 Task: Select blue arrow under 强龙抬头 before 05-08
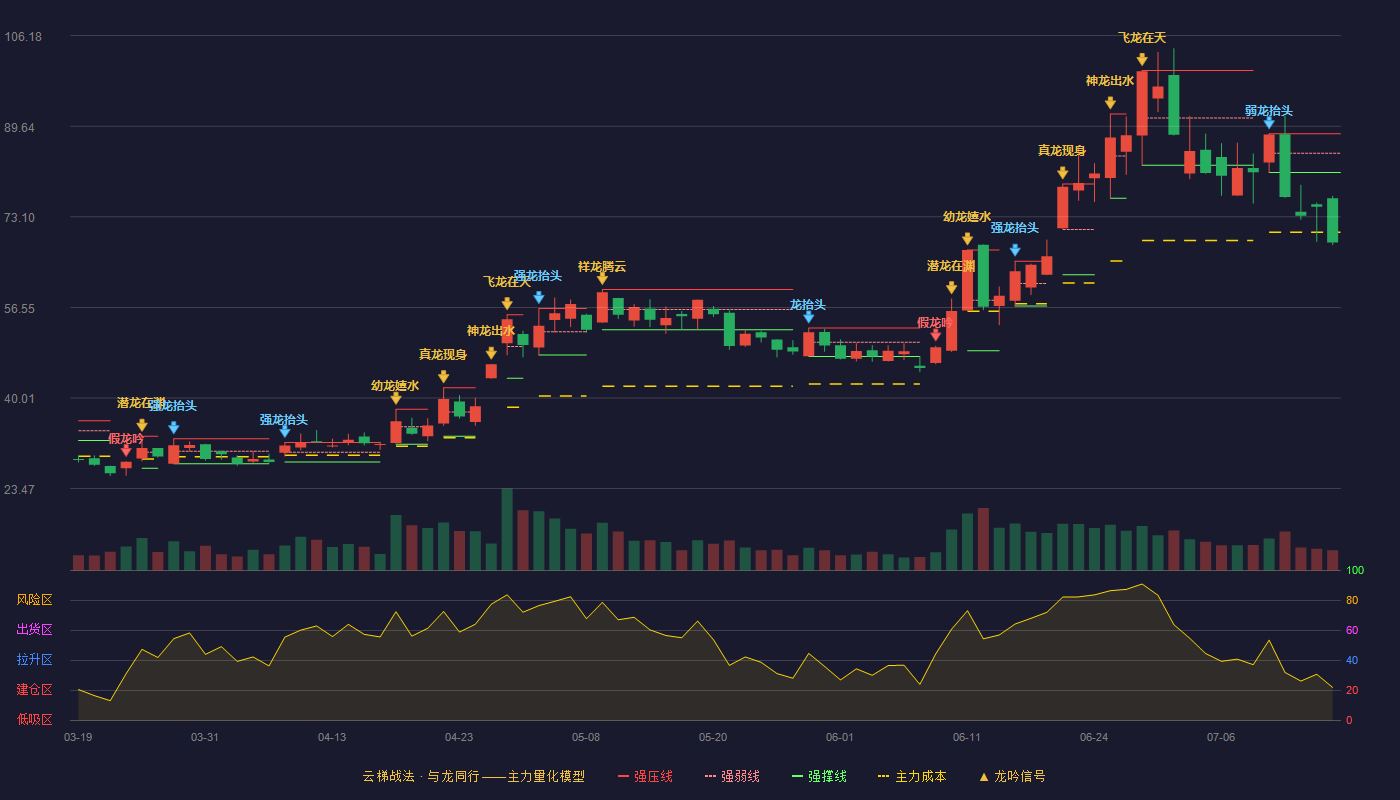click(x=539, y=298)
